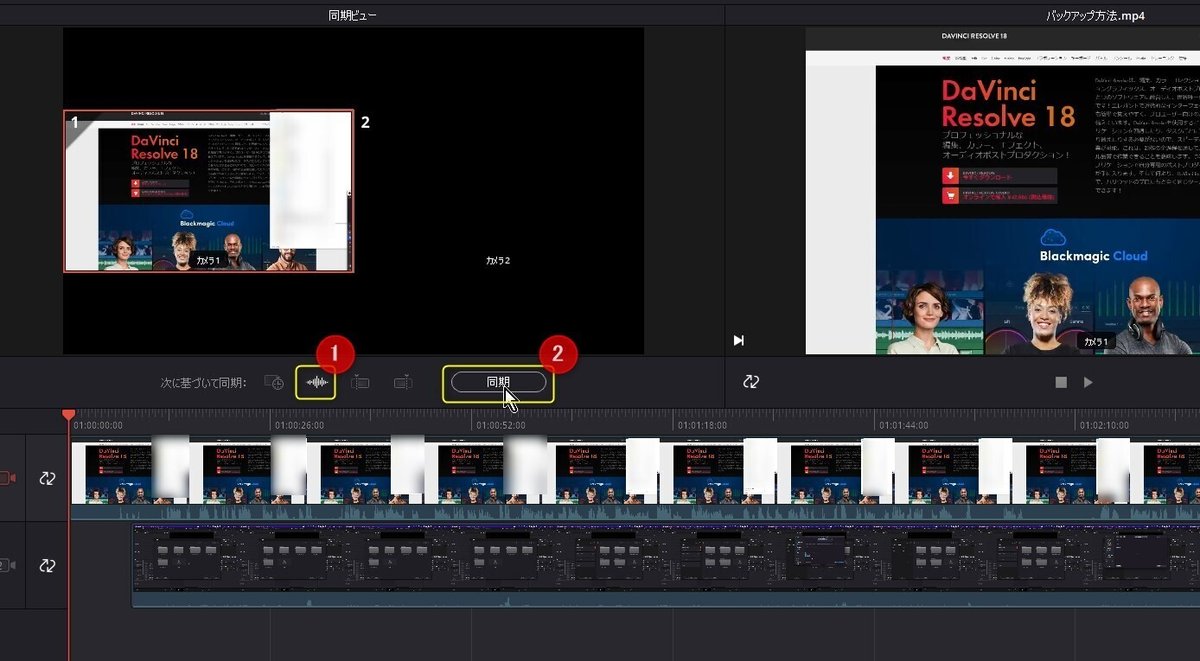Select the カメラ2 angle slot
The image size is (1200, 661).
pyautogui.click(x=498, y=191)
